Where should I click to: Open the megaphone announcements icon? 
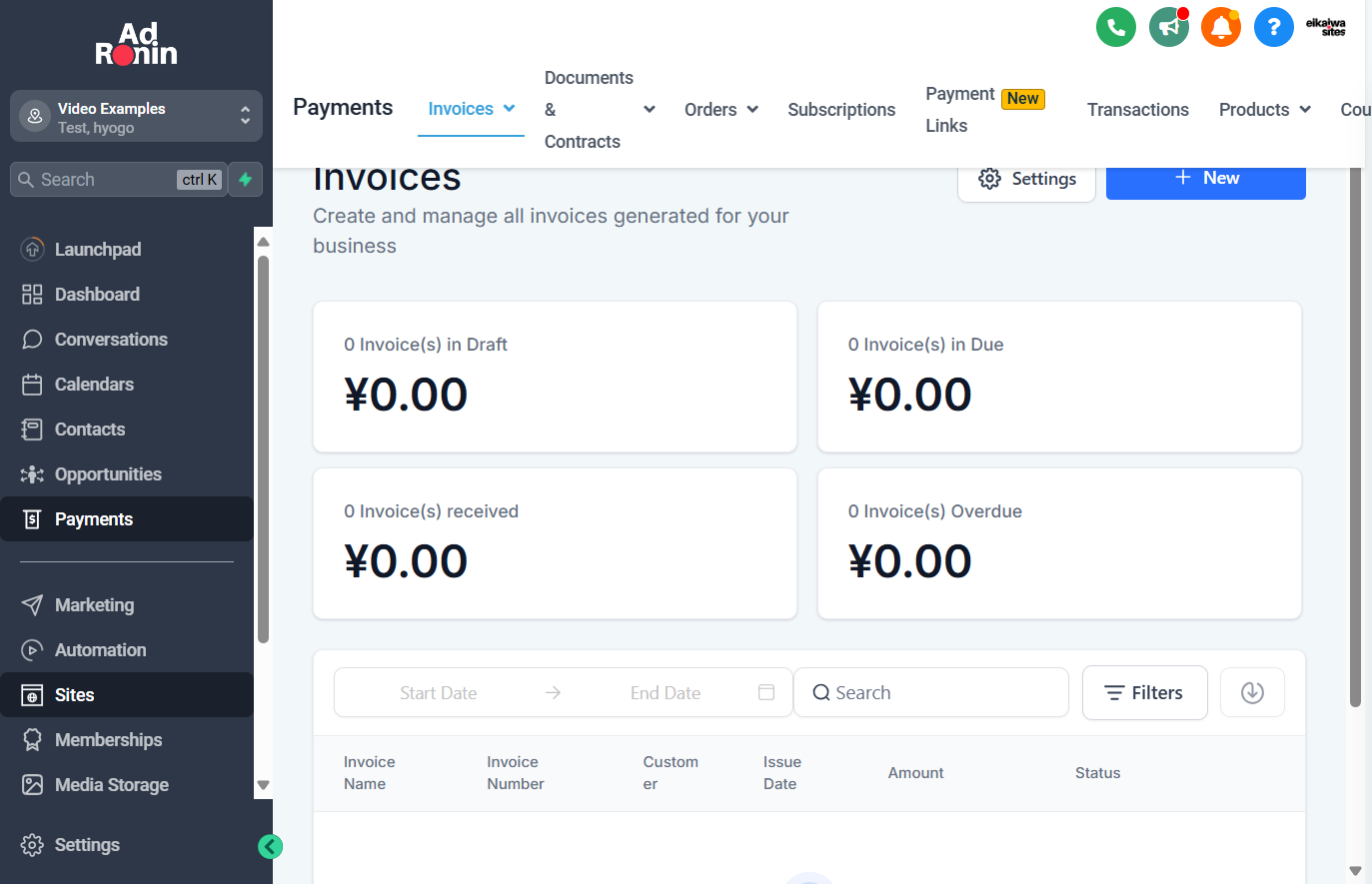pos(1169,27)
